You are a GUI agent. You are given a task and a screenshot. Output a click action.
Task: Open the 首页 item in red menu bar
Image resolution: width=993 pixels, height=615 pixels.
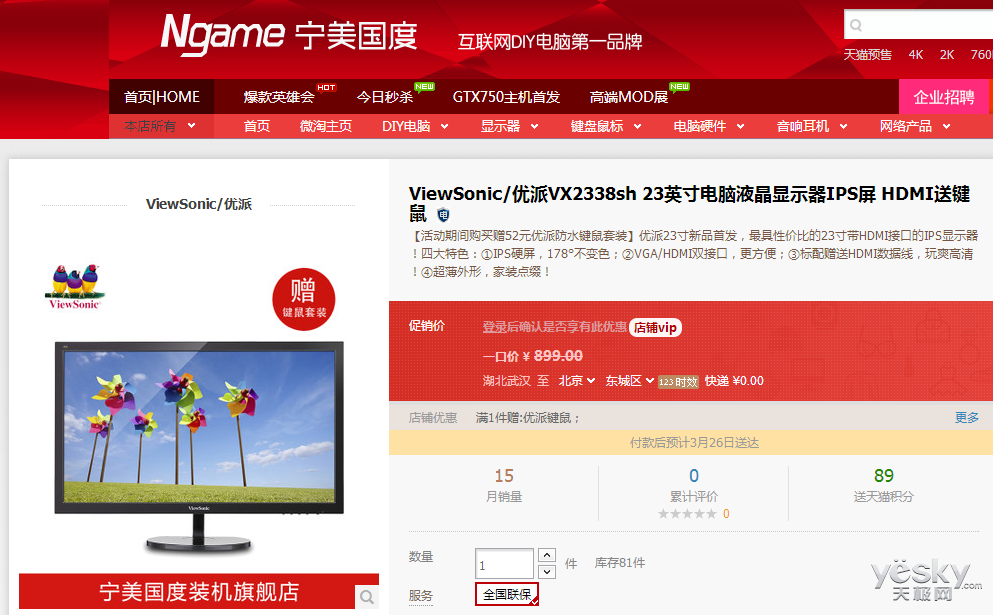click(x=256, y=126)
